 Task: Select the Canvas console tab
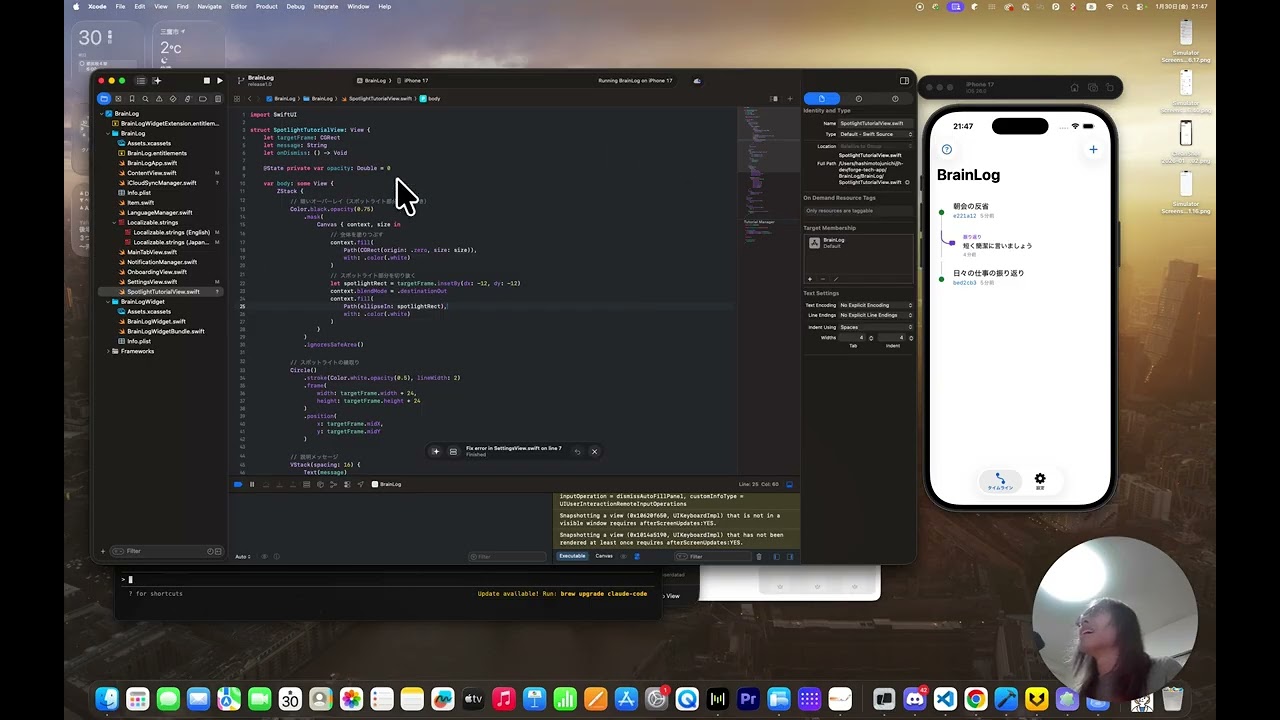604,556
